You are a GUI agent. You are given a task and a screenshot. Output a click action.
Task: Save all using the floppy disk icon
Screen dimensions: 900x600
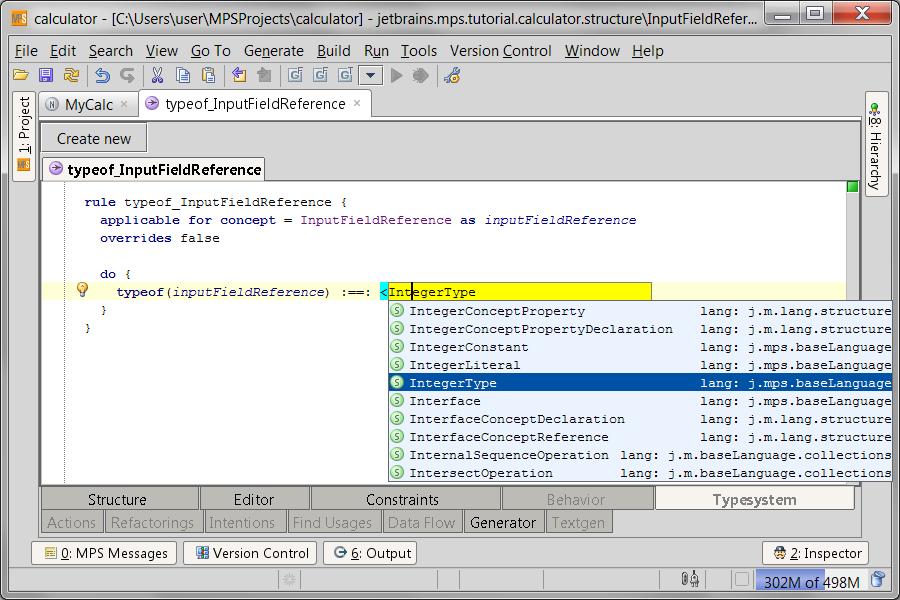(46, 75)
